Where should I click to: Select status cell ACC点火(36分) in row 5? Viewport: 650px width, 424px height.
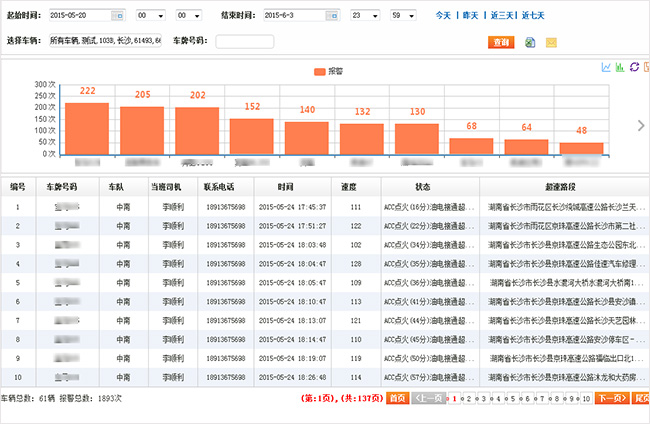(429, 283)
